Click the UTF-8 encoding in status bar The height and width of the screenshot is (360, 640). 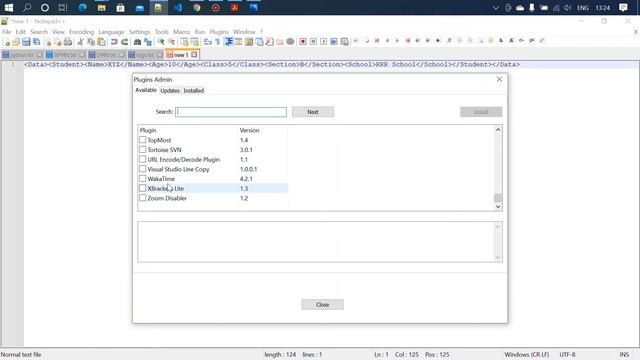click(x=567, y=355)
